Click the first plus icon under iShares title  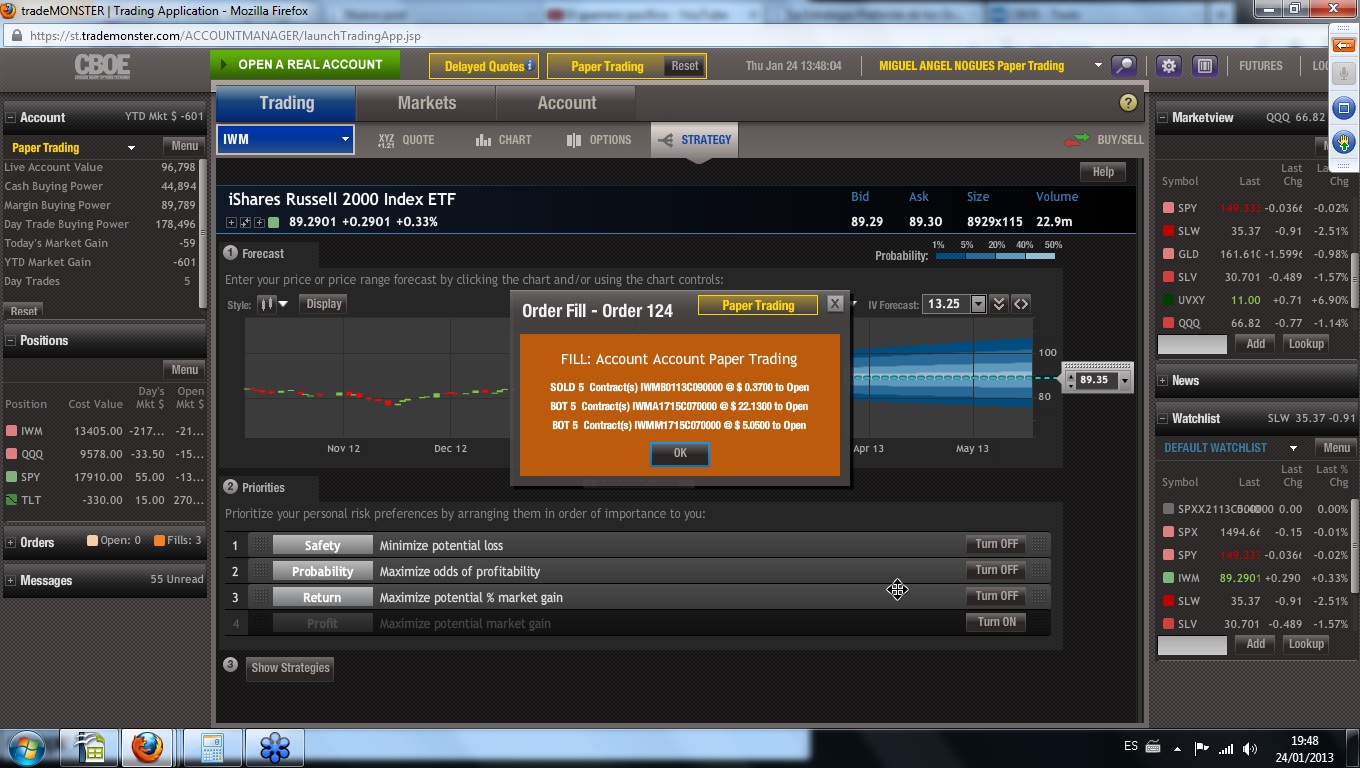231,222
